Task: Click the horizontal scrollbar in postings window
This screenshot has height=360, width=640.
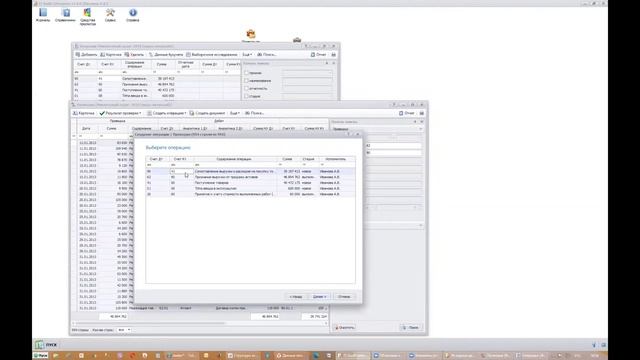Action: point(200,323)
